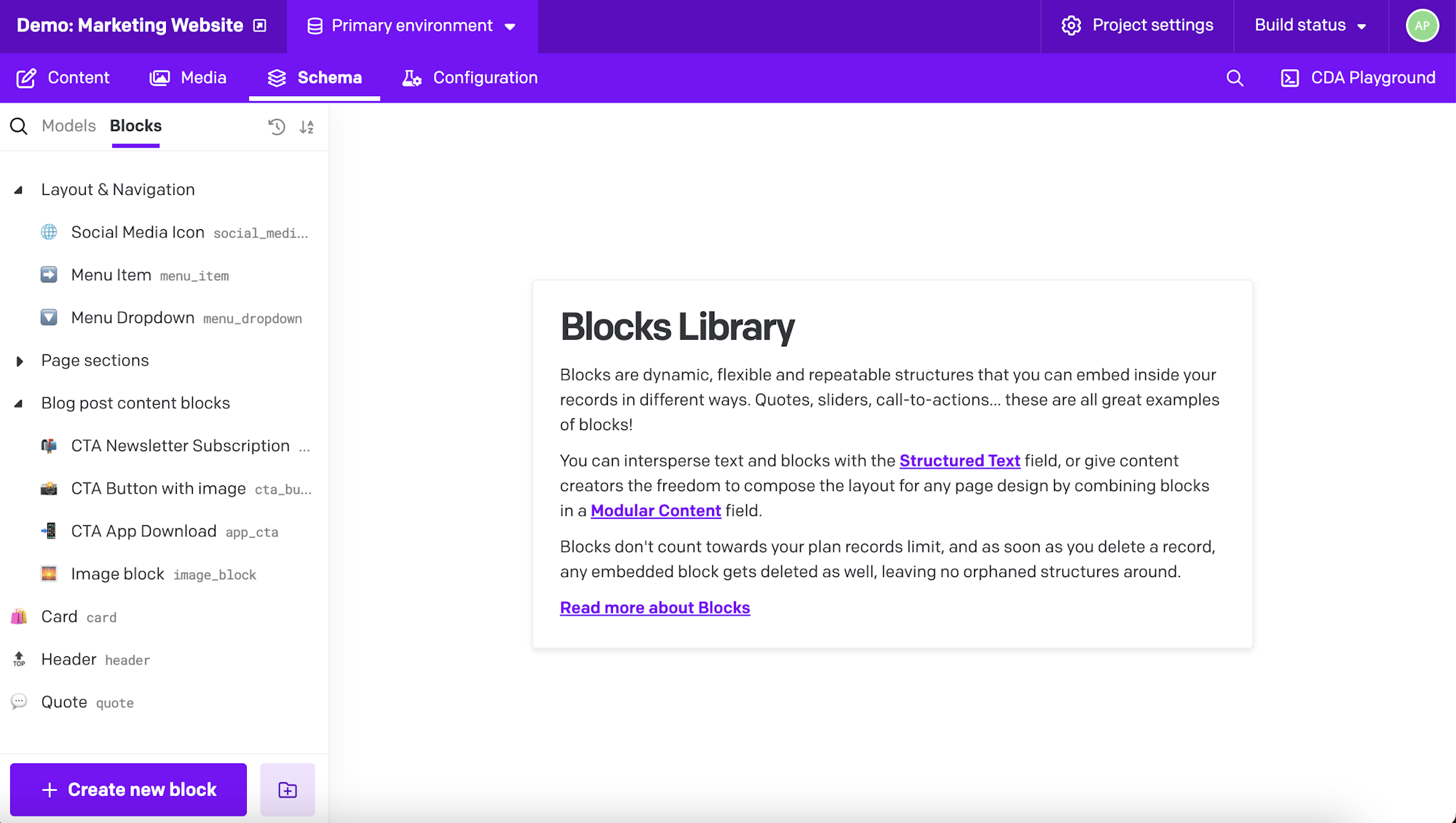This screenshot has width=1456, height=823.
Task: Switch to the Configuration tab
Action: tap(470, 78)
